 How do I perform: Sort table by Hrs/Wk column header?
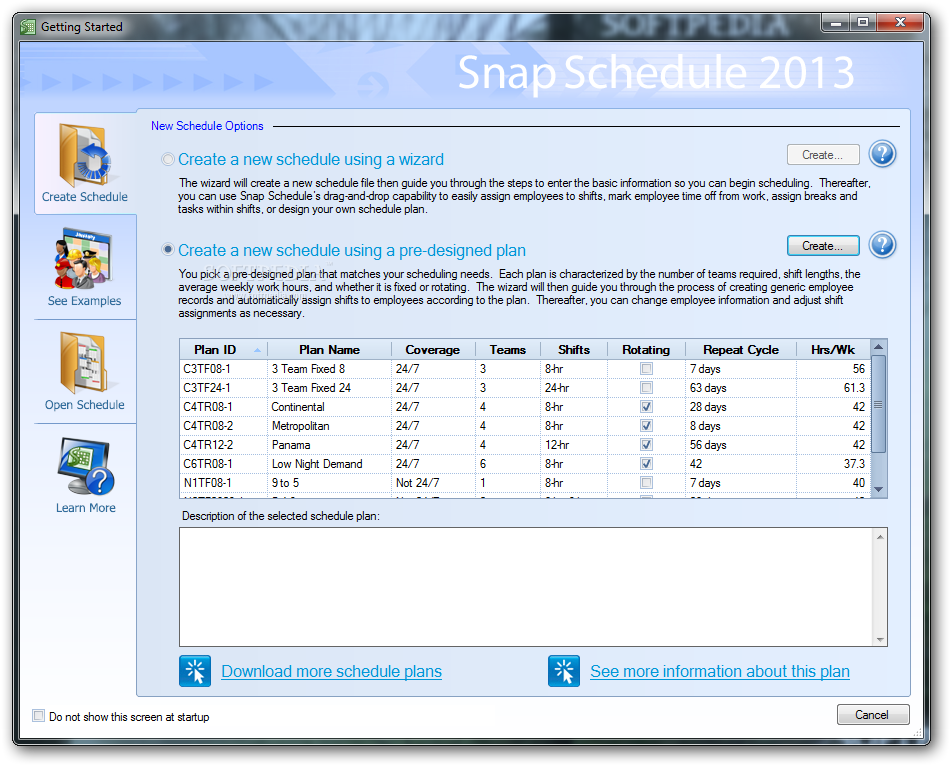coord(833,349)
